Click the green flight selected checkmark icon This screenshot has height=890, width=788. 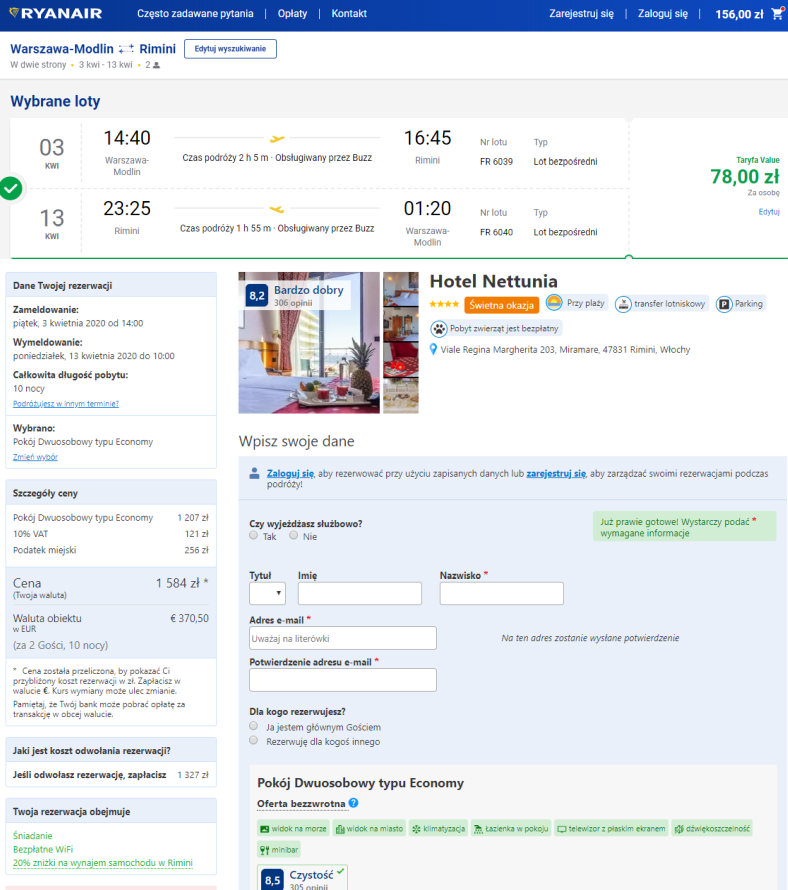11,188
